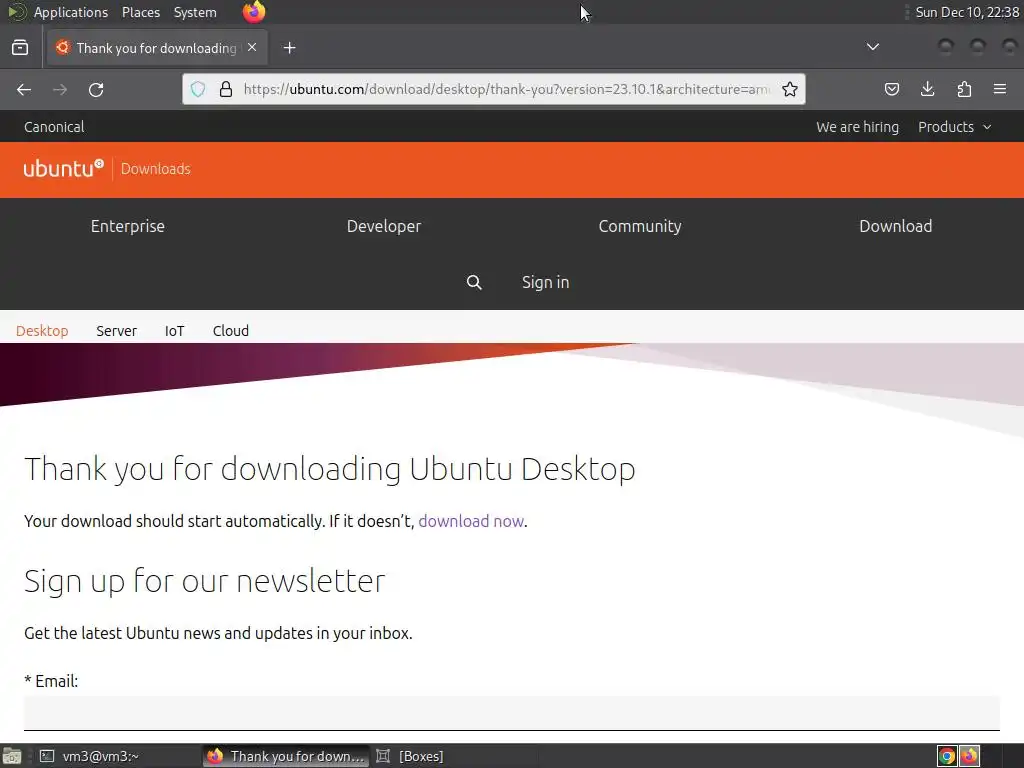Screen dimensions: 1024x768
Task: Go back using browser back arrow
Action: coord(24,89)
